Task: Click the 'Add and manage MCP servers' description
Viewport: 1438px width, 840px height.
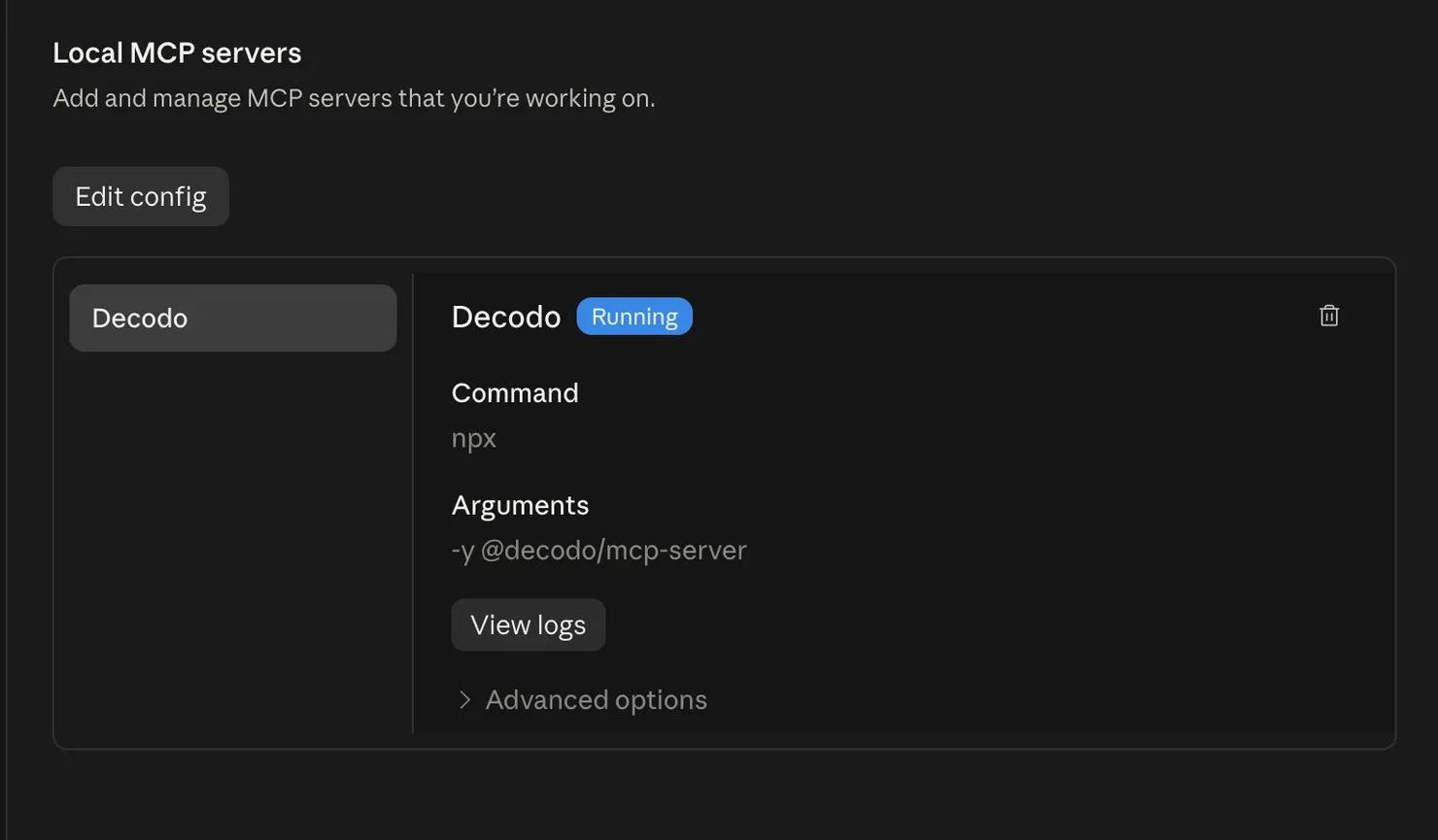Action: 354,98
